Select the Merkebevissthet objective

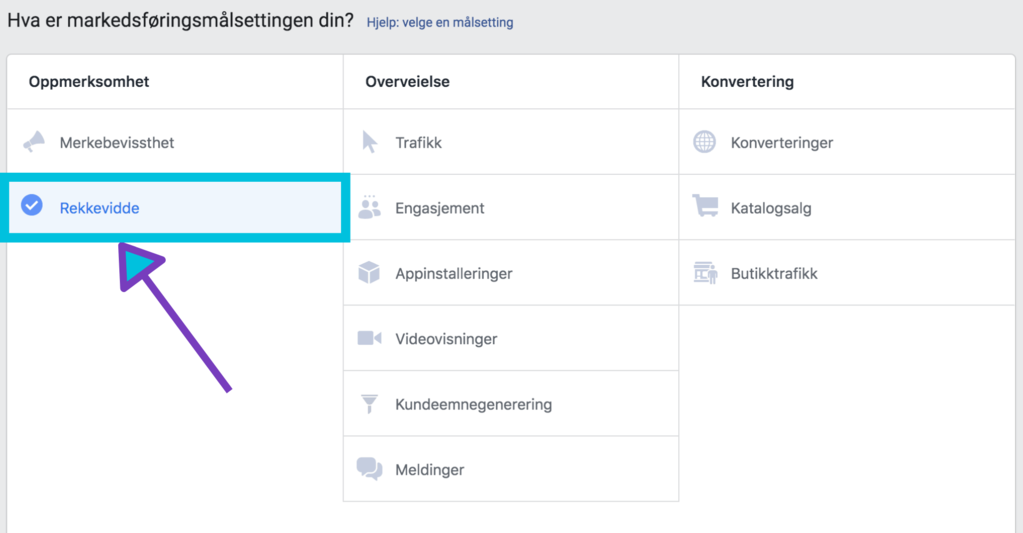point(117,143)
